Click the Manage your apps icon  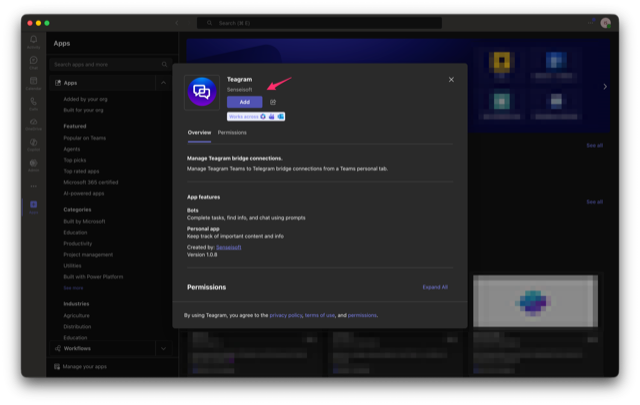pos(57,367)
